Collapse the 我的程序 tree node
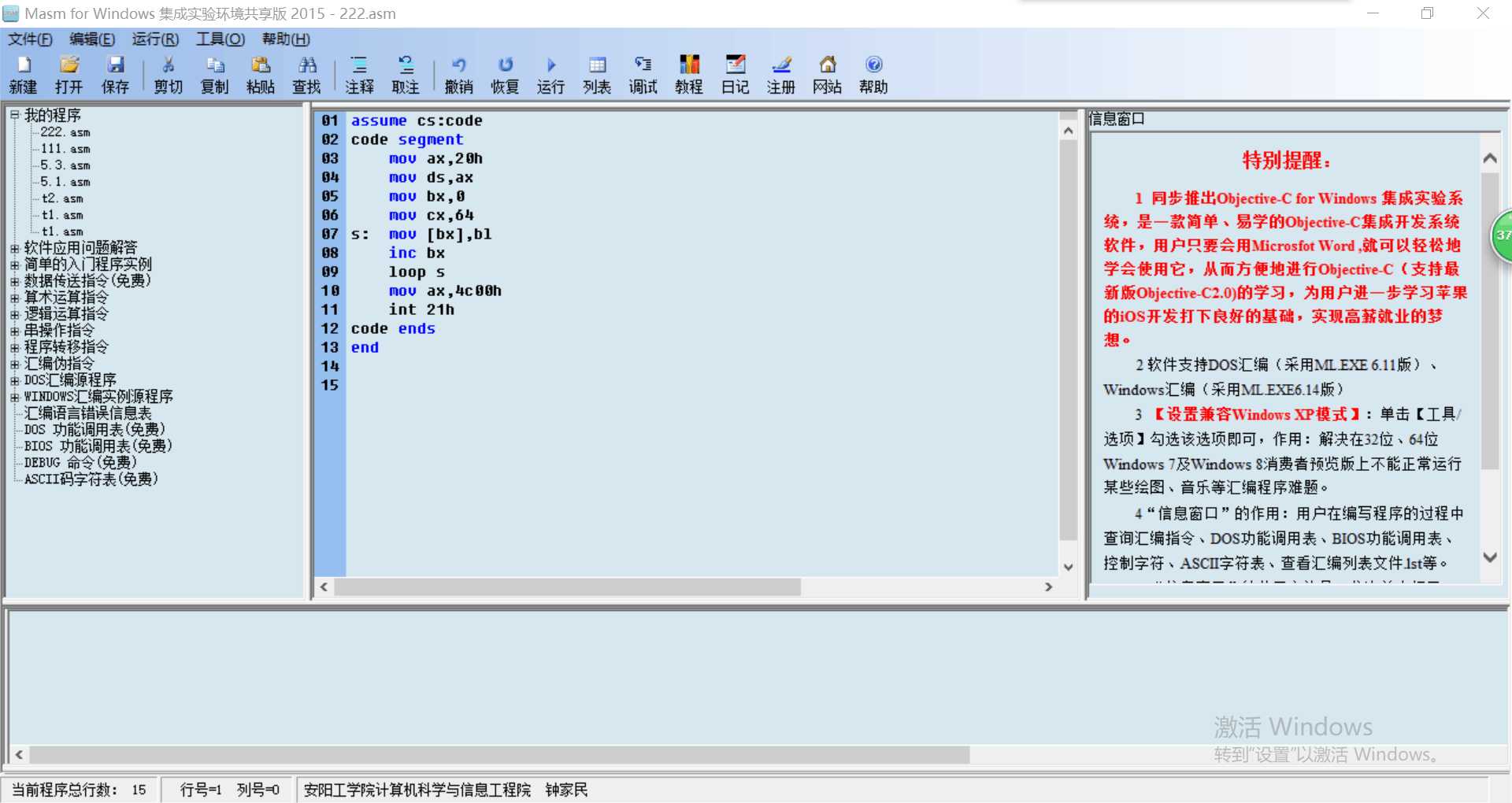Image resolution: width=1512 pixels, height=803 pixels. pyautogui.click(x=14, y=115)
